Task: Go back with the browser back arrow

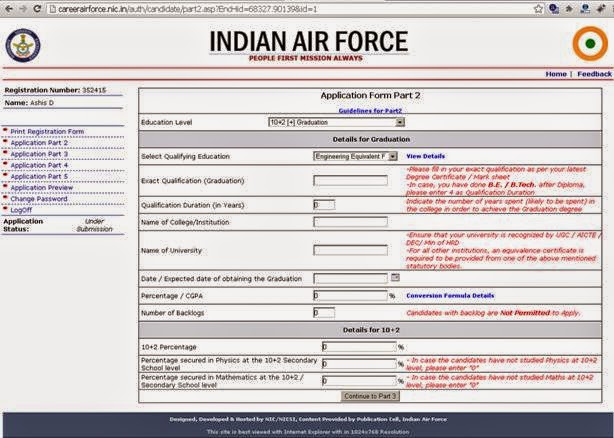Action: point(9,9)
